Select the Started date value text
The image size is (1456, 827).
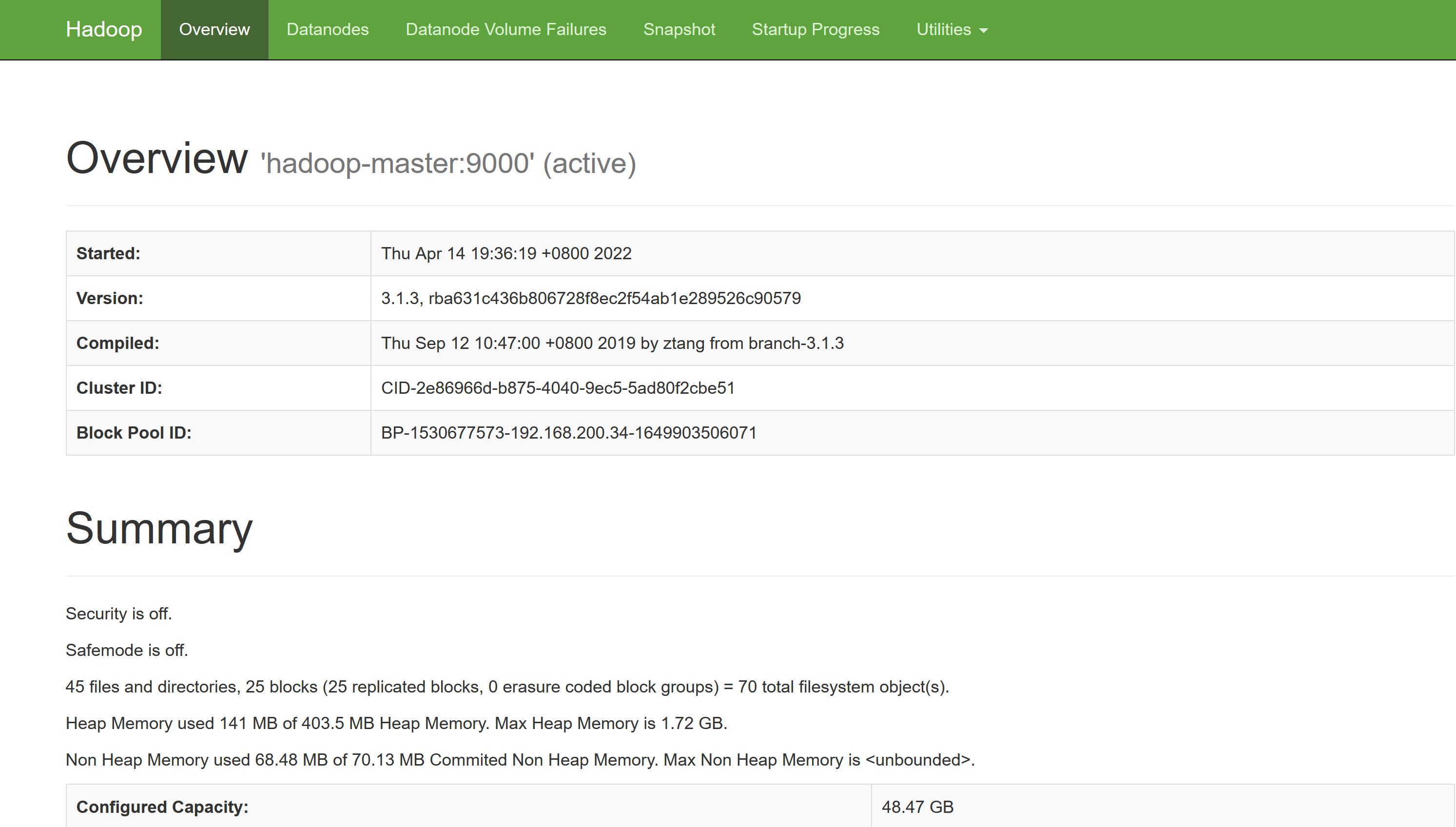506,253
